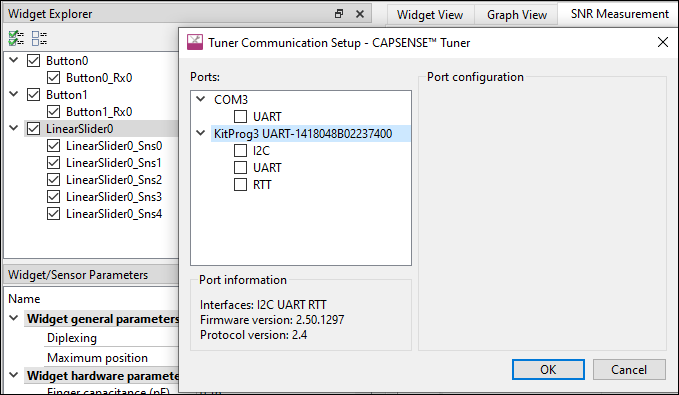Open the SNR Measurement tab

619,14
